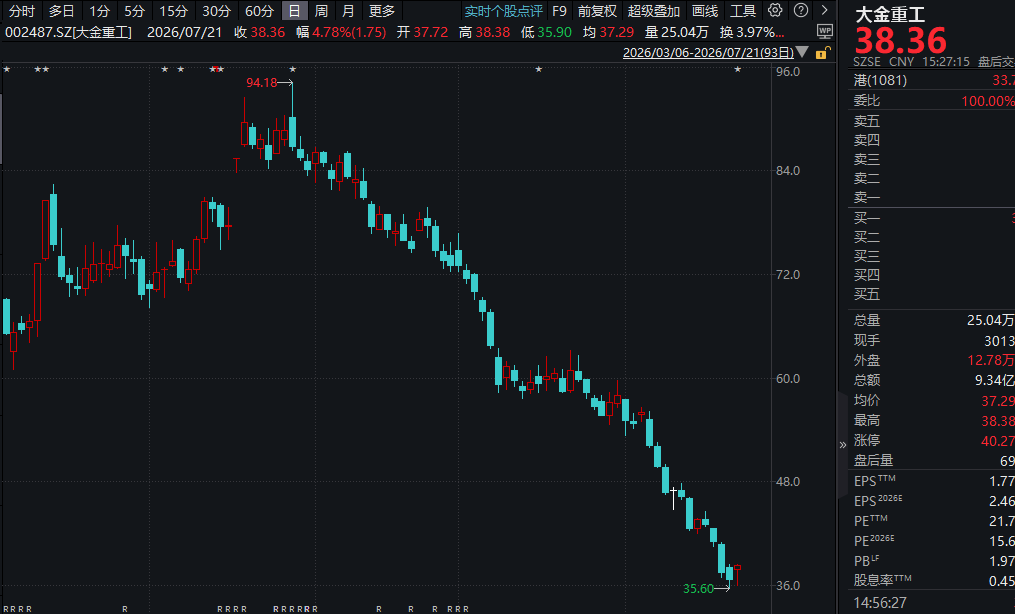Activate 画线 drawing tool
The image size is (1015, 614).
click(x=705, y=11)
